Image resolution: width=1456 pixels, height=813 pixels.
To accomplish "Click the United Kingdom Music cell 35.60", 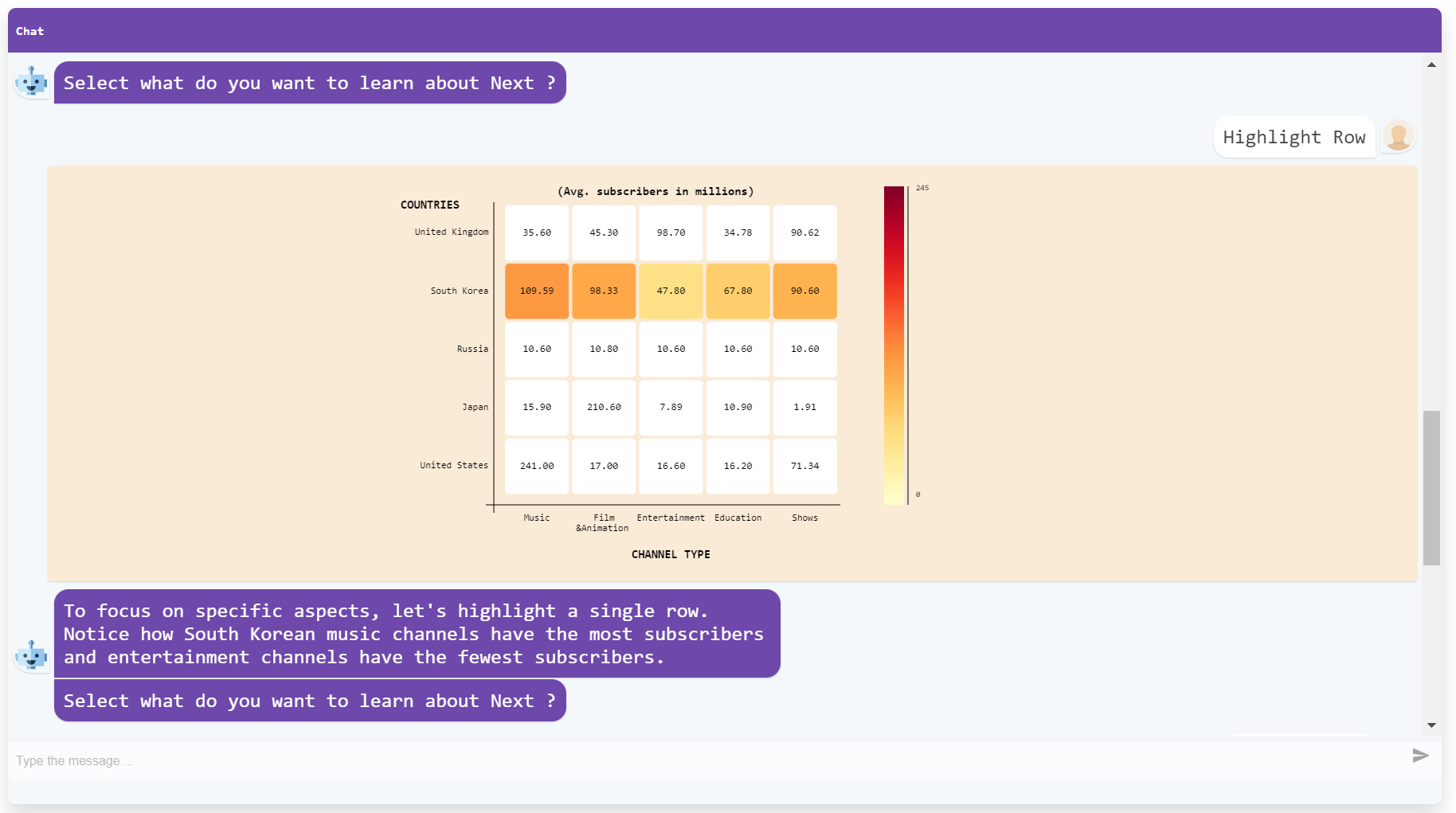I will [x=537, y=233].
